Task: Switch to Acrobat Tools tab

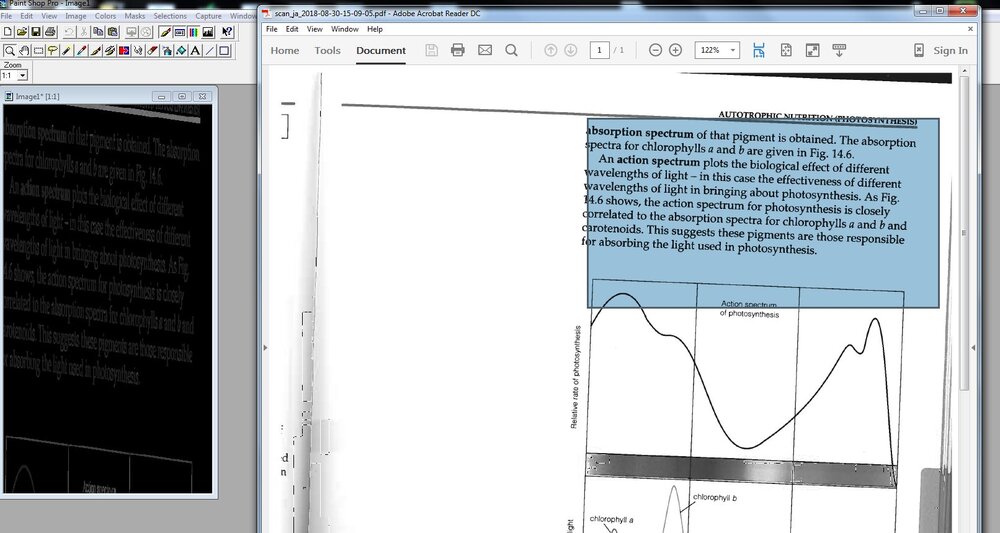Action: (327, 50)
